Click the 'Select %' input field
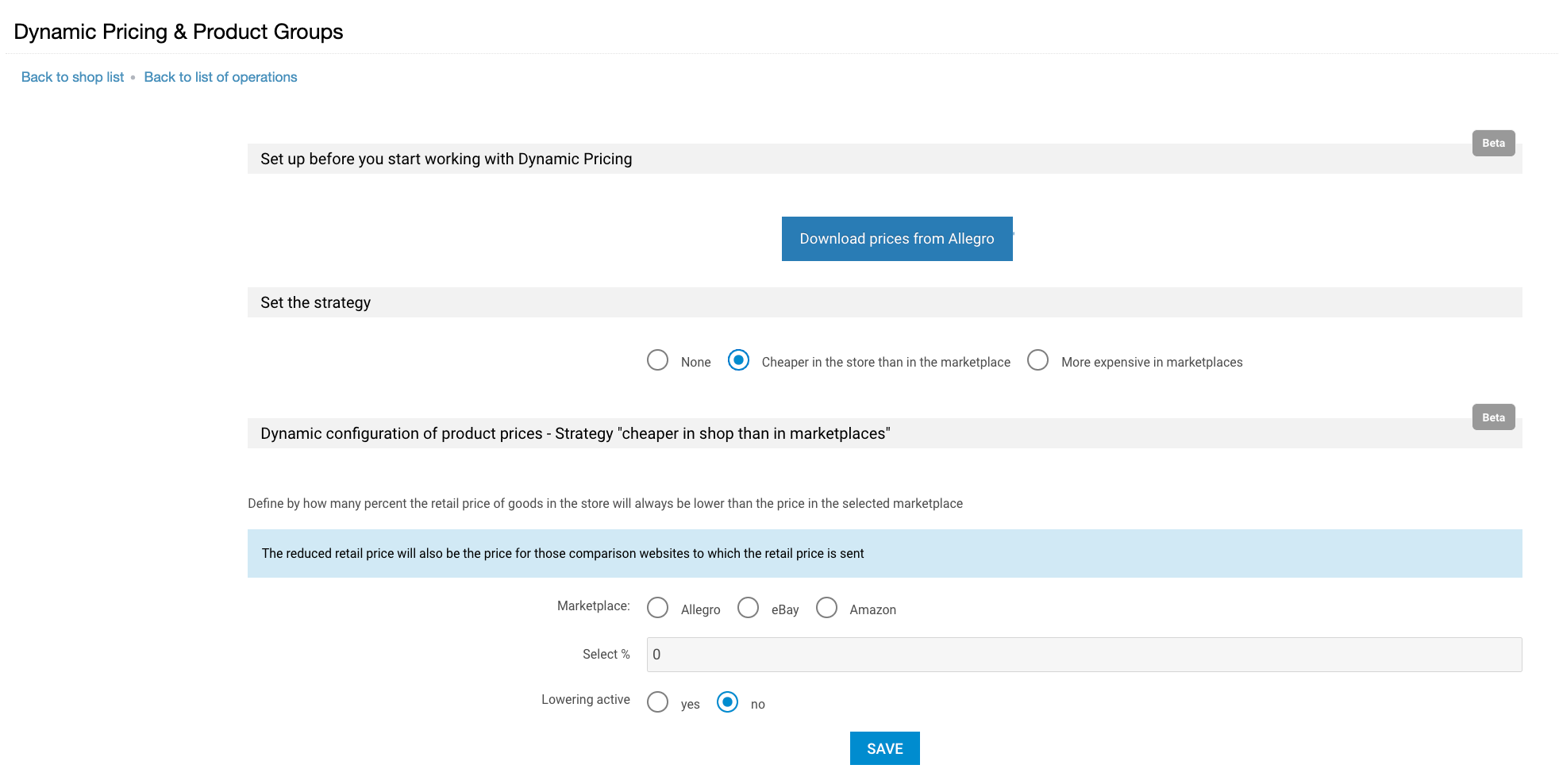1559x784 pixels. (1084, 655)
